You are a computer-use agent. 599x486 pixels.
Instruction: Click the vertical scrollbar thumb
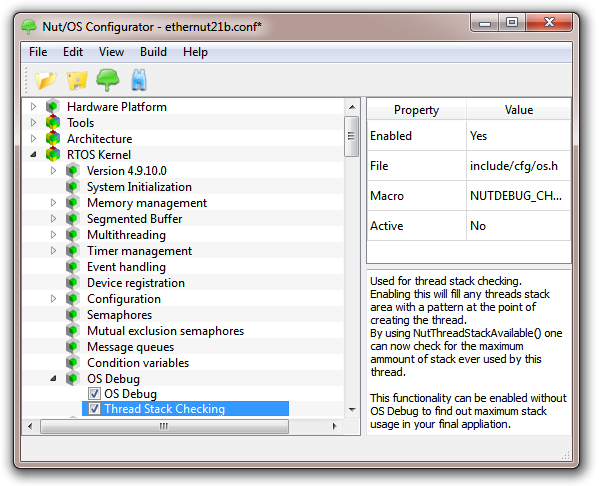tap(351, 136)
